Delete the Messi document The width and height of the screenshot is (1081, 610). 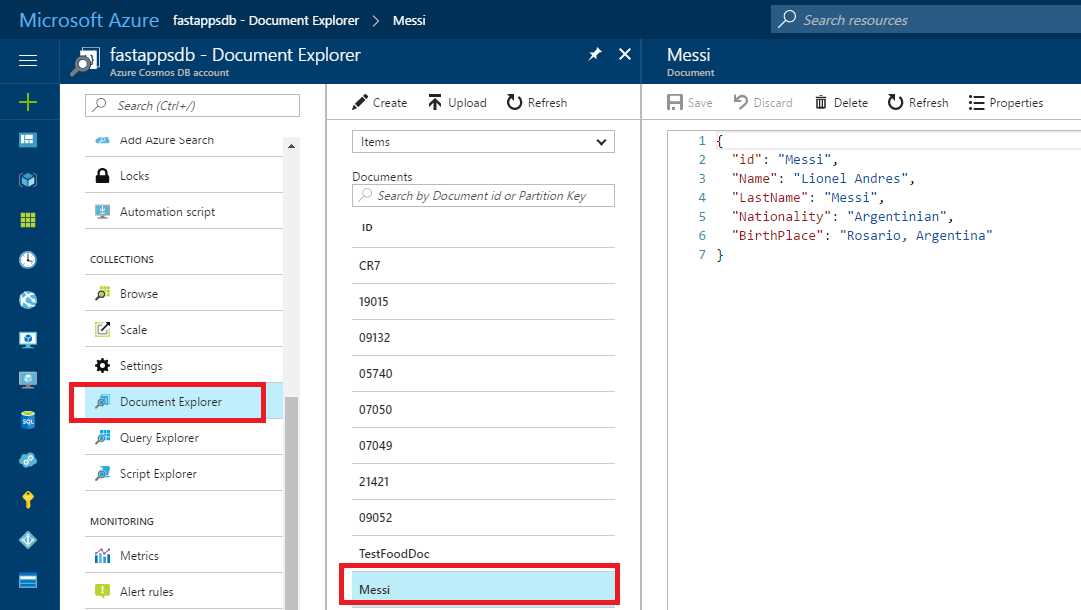click(x=841, y=103)
